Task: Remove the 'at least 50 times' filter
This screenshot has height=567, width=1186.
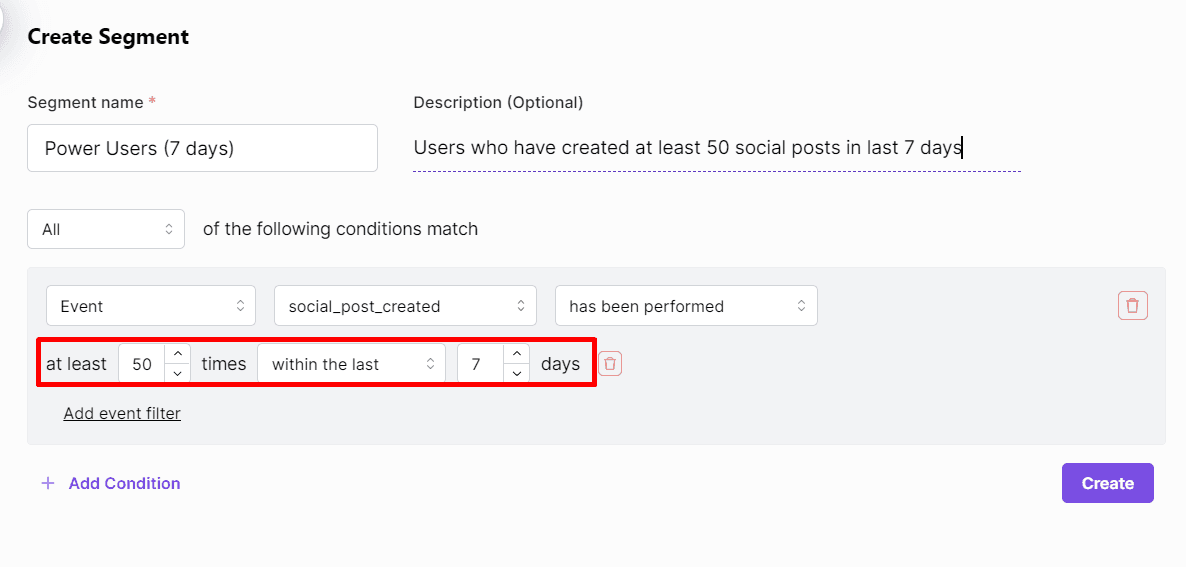Action: pos(610,364)
